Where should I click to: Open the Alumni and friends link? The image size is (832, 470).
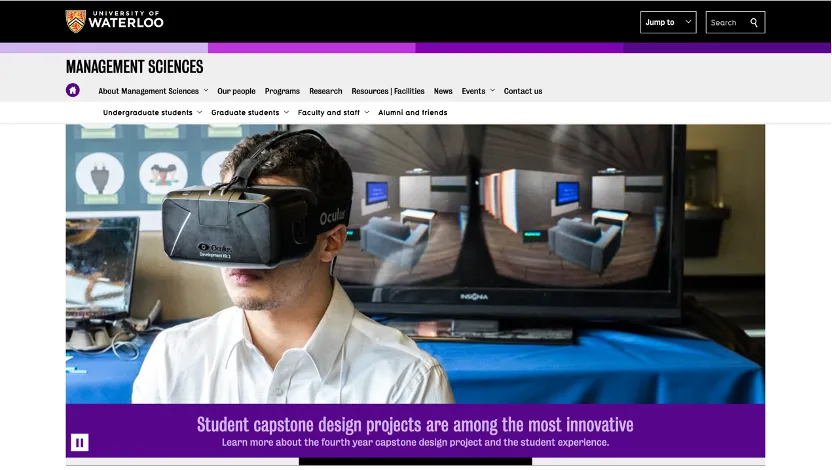tap(412, 113)
